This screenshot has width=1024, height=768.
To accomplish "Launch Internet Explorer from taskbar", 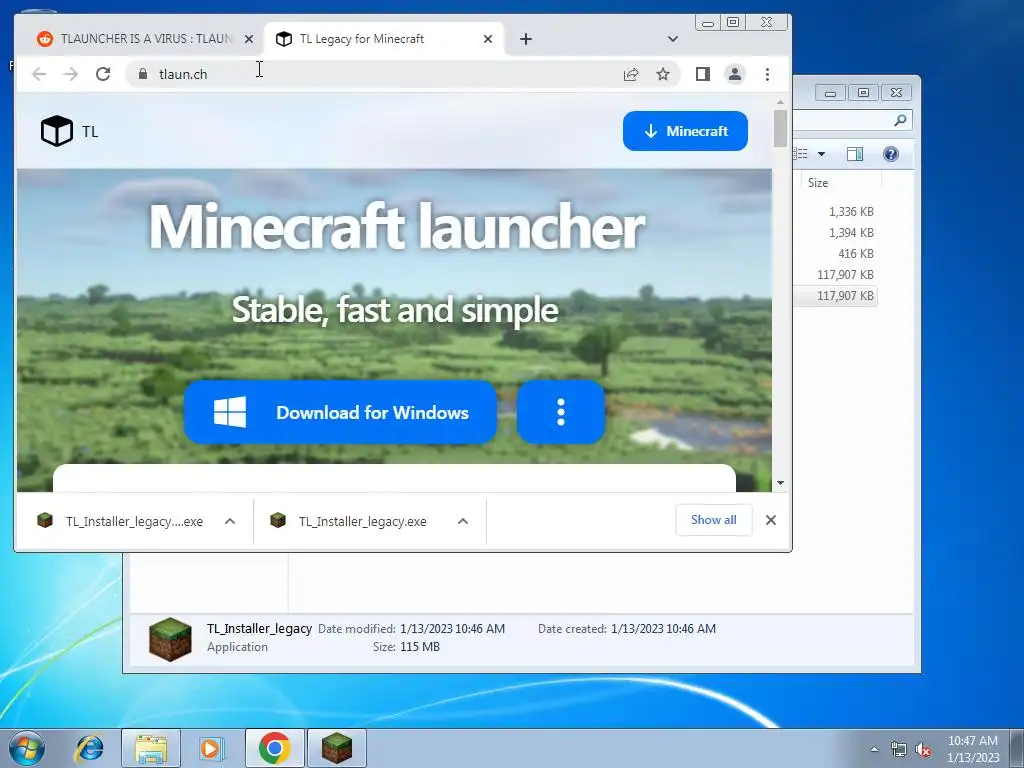I will point(89,748).
